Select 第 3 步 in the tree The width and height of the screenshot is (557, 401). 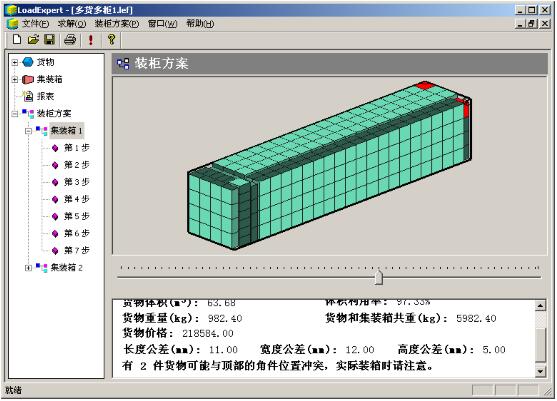coord(76,182)
